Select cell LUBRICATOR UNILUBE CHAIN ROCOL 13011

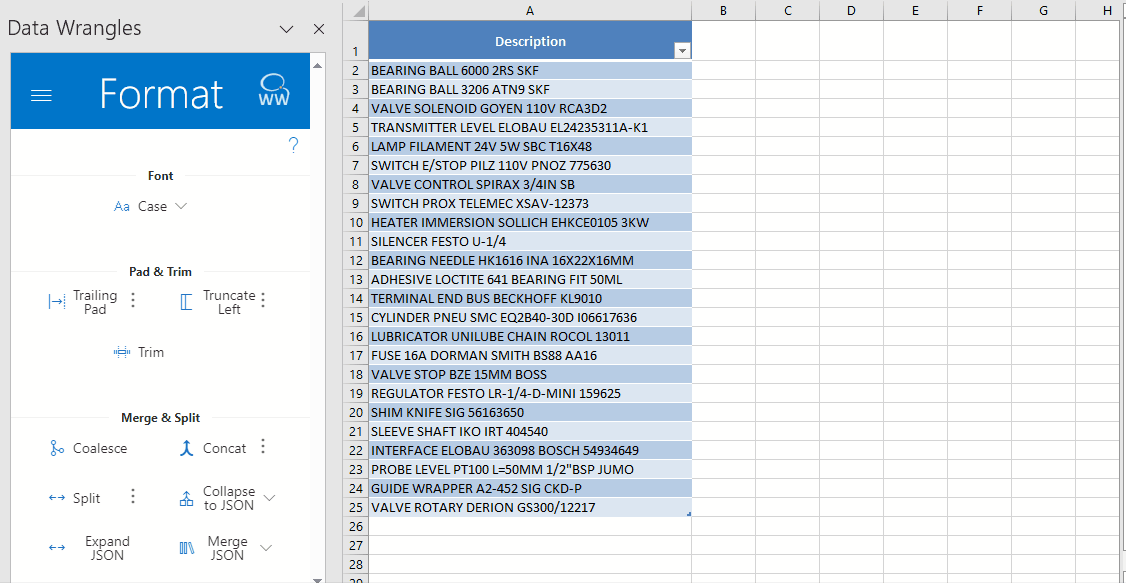[x=530, y=336]
